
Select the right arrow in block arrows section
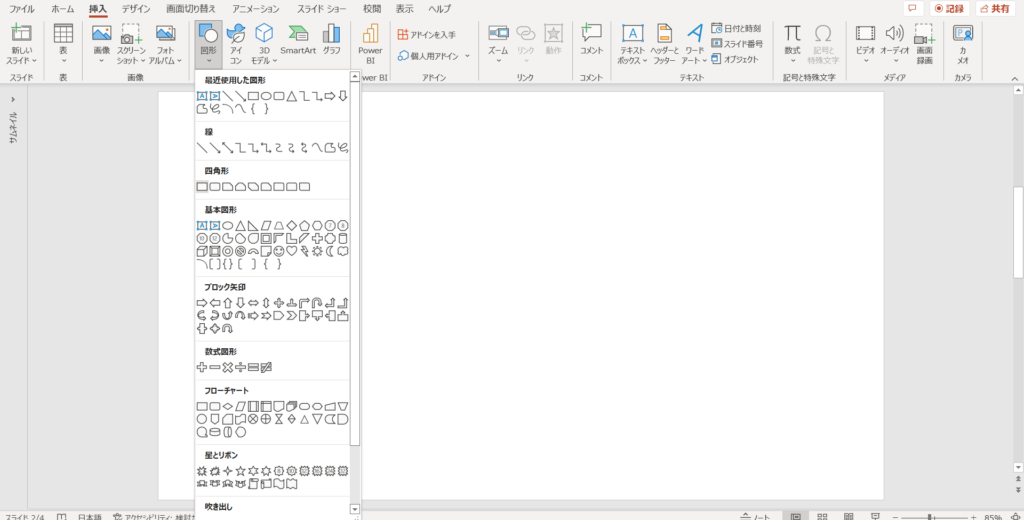pyautogui.click(x=202, y=303)
